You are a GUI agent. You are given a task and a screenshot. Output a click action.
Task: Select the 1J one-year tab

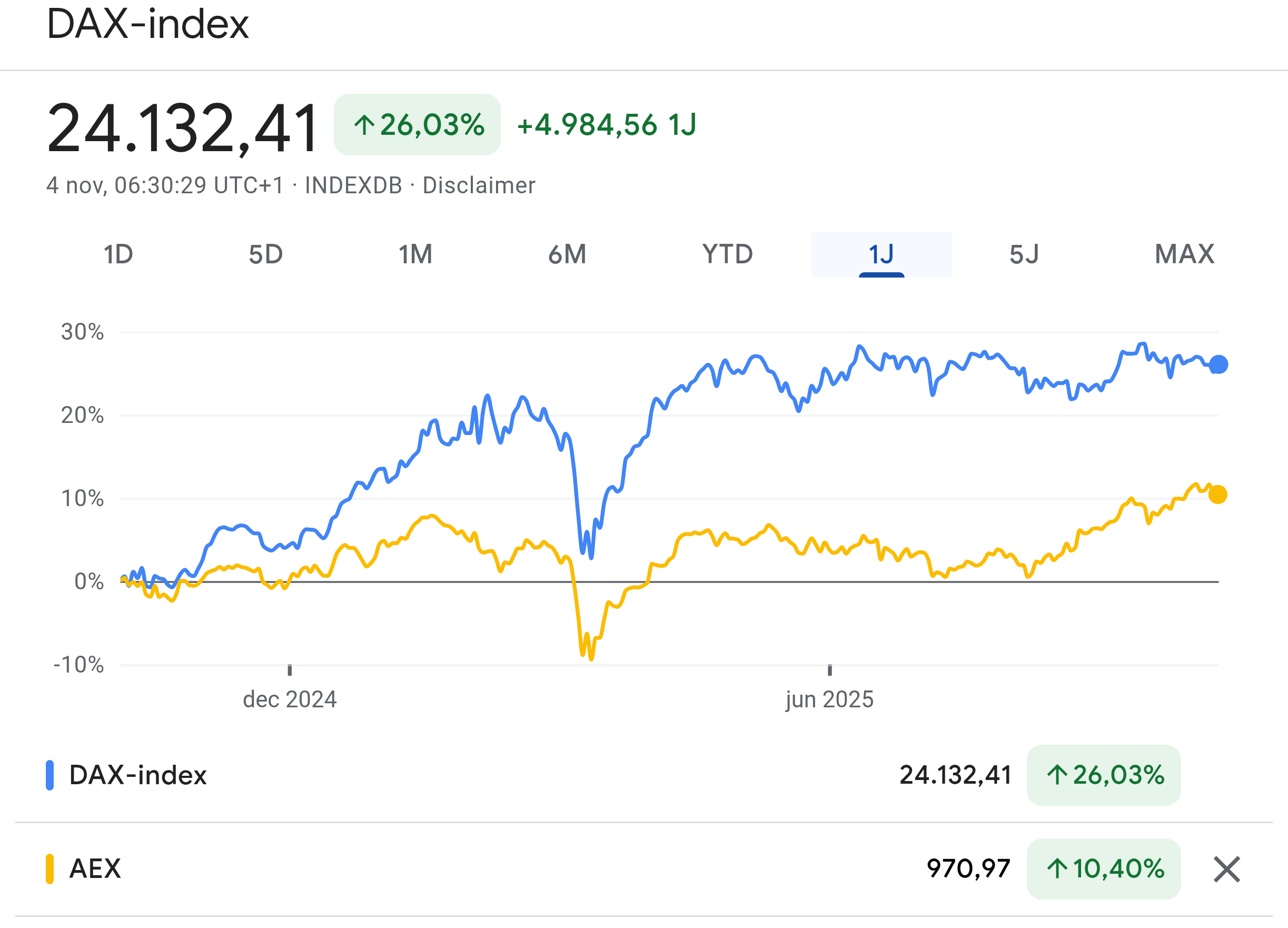pyautogui.click(x=881, y=254)
